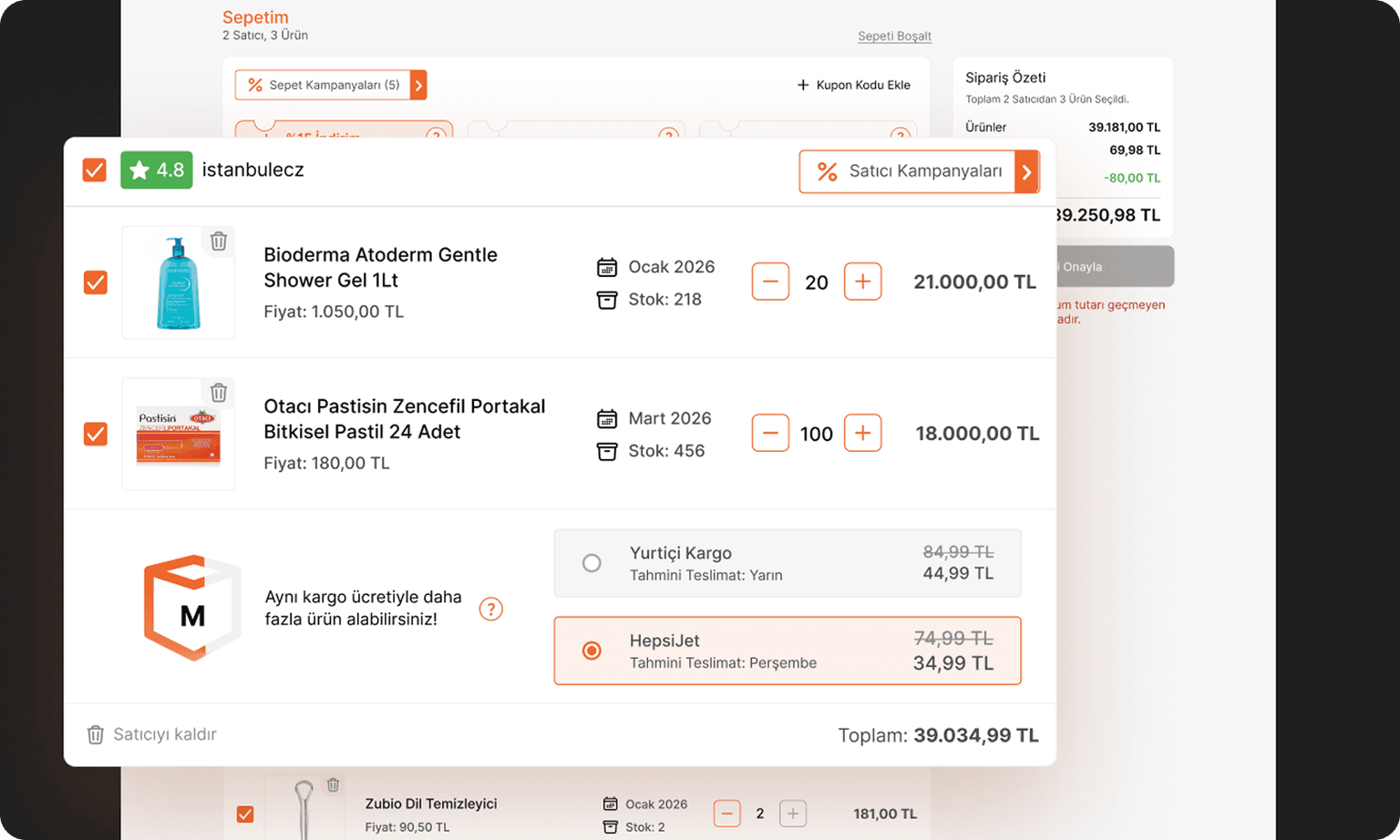Decrease Otacı Pastisin quantity with minus

click(x=770, y=433)
